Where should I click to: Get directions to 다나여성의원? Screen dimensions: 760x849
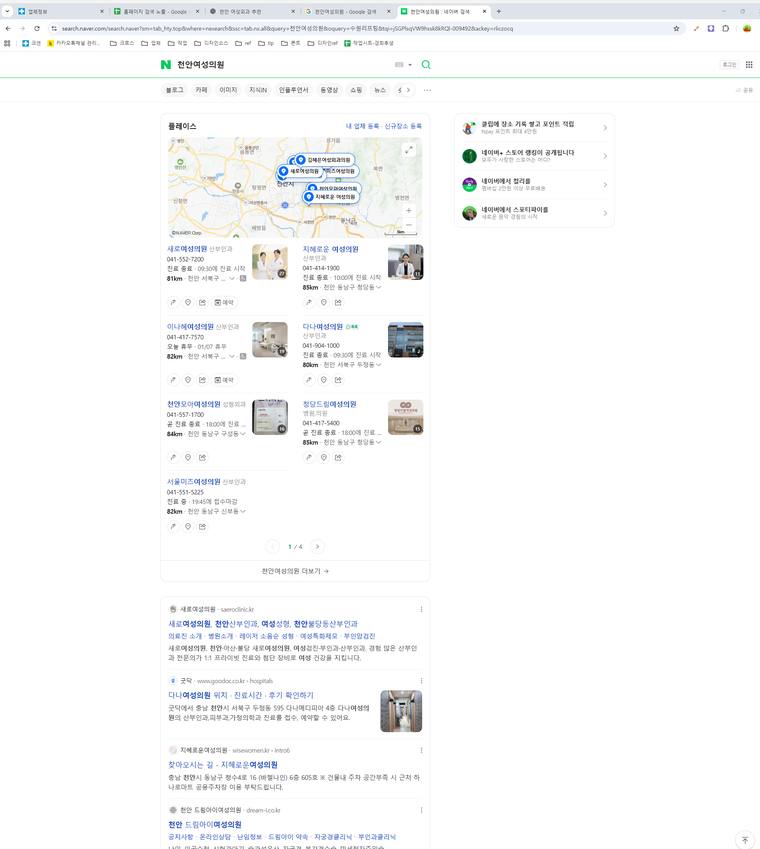pyautogui.click(x=309, y=380)
